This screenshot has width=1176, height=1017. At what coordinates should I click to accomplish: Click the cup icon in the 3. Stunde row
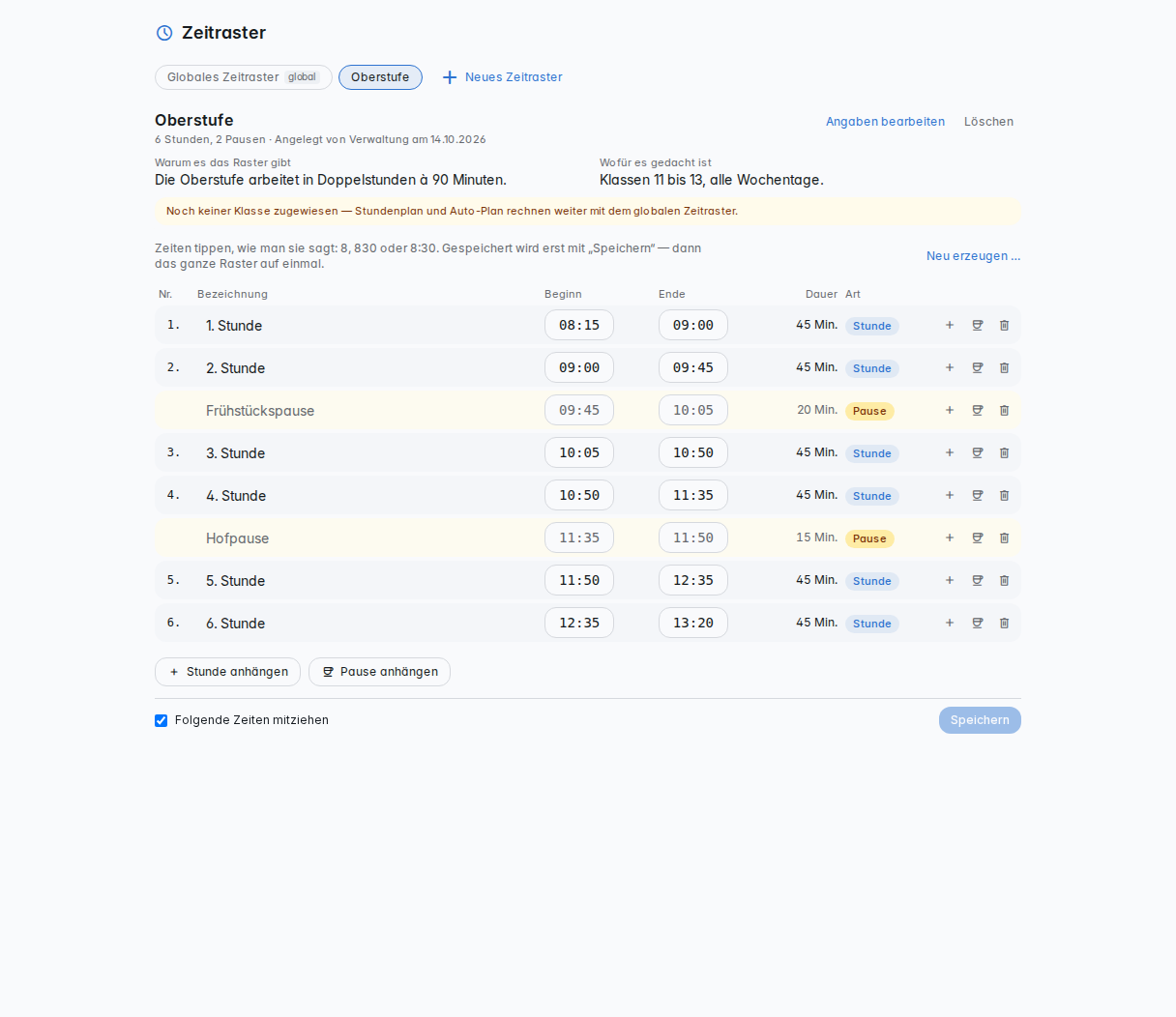pyautogui.click(x=978, y=453)
